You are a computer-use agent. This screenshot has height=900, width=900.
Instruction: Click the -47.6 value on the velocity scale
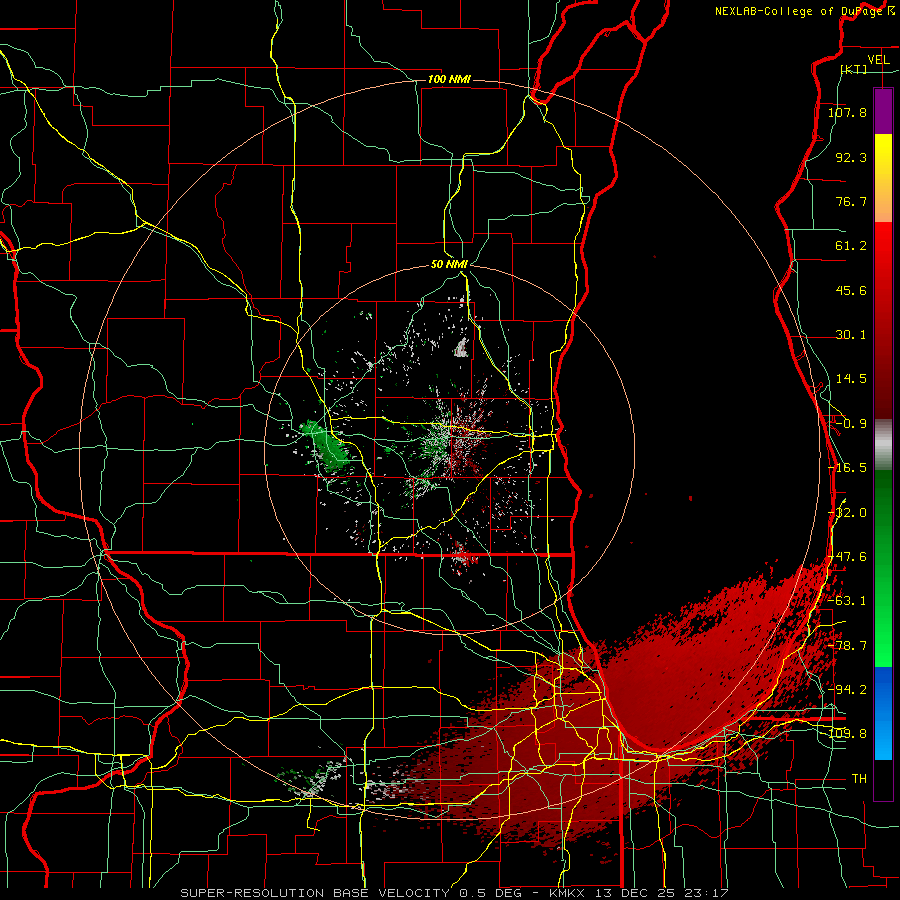pyautogui.click(x=848, y=557)
